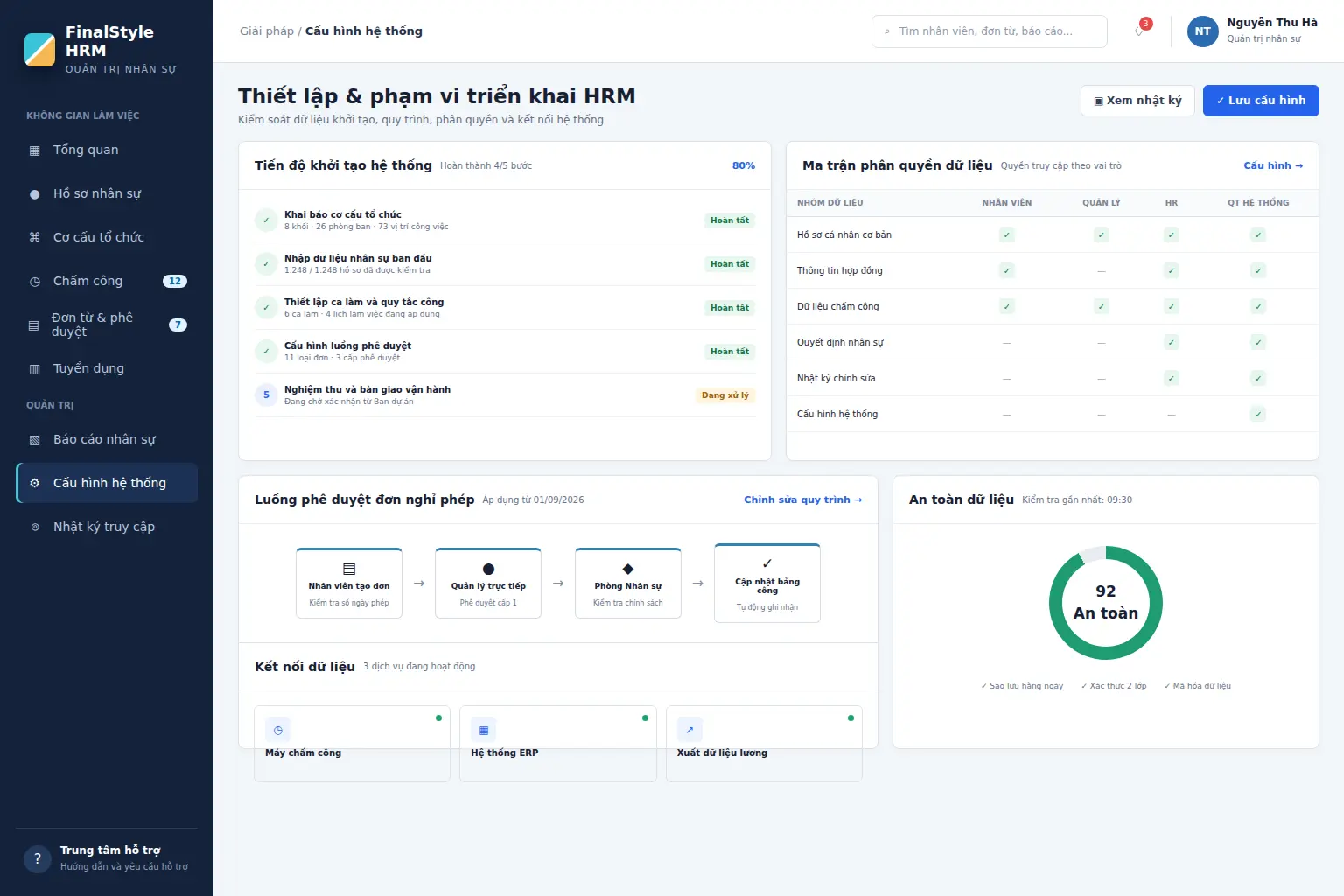Viewport: 1344px width, 896px height.
Task: Click the Sao lưu hằng ngày label
Action: click(x=1022, y=686)
